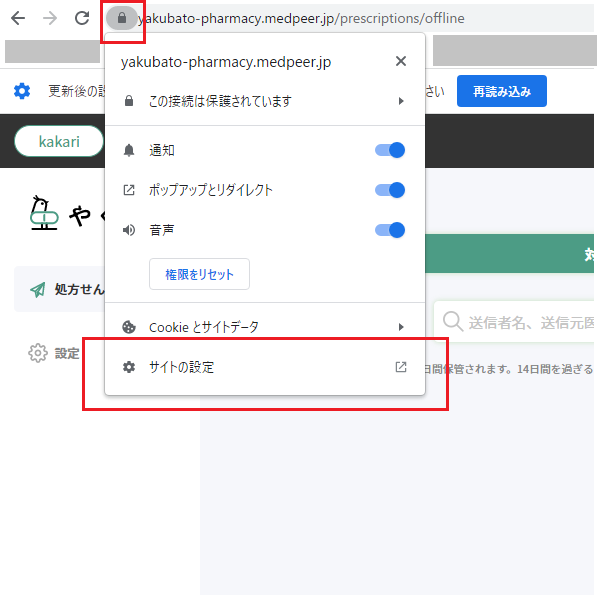
Task: Click the address bar URL text
Action: coord(301,18)
